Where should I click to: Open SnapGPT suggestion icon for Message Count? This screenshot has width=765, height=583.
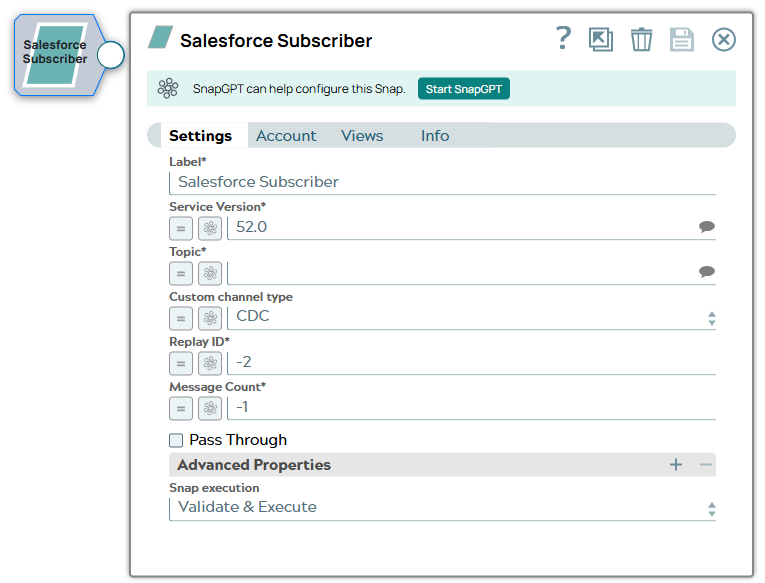point(210,408)
